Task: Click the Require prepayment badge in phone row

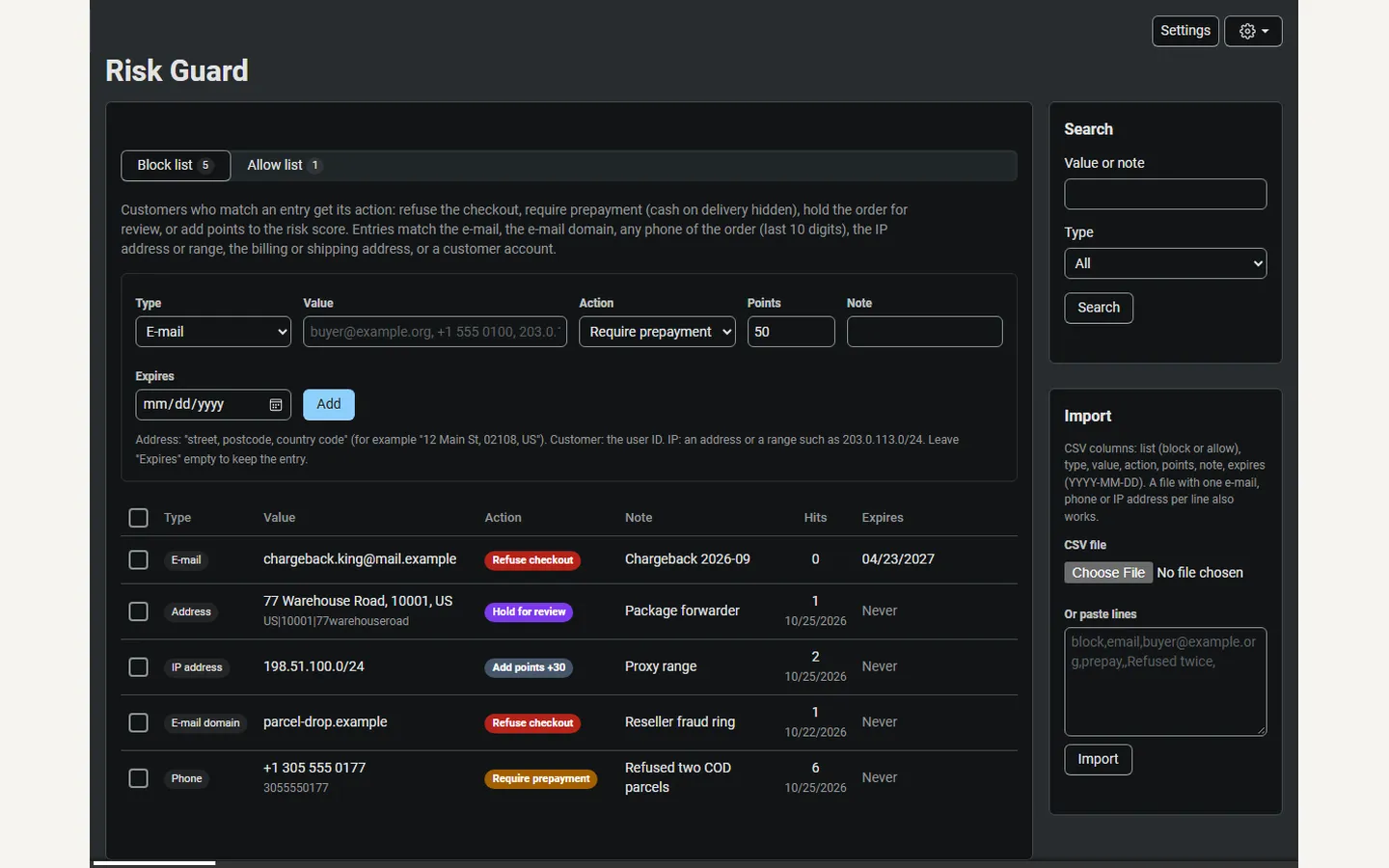Action: [x=540, y=779]
